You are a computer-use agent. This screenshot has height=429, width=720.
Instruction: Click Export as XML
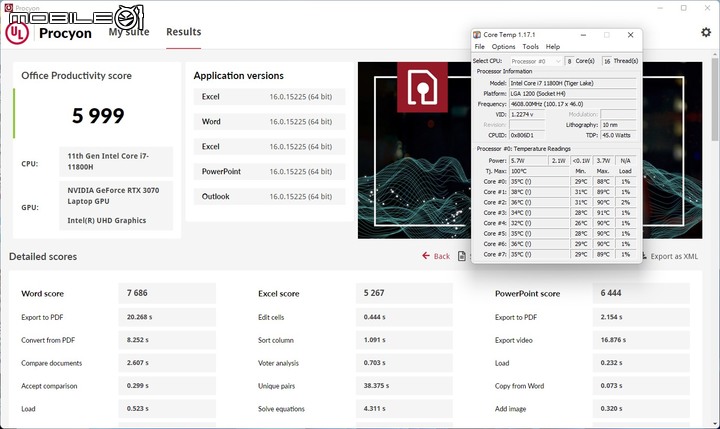[x=674, y=256]
